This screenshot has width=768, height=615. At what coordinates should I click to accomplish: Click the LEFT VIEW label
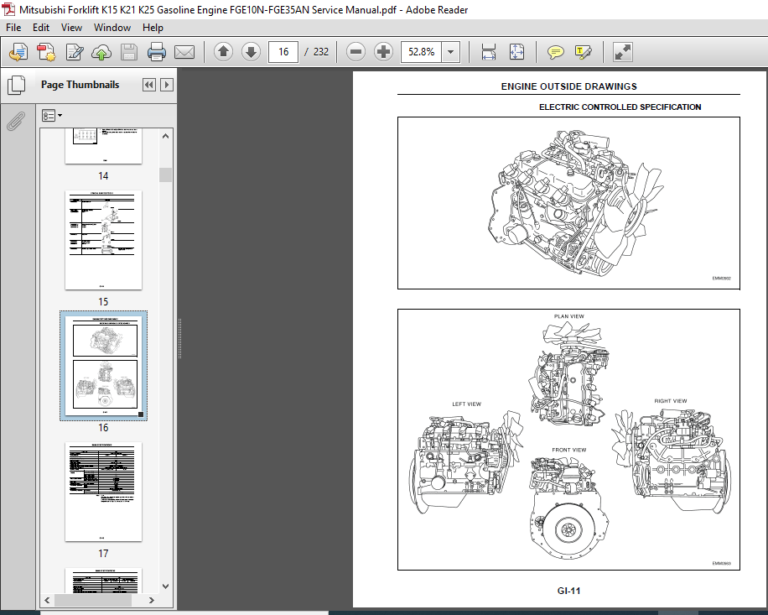coord(466,404)
